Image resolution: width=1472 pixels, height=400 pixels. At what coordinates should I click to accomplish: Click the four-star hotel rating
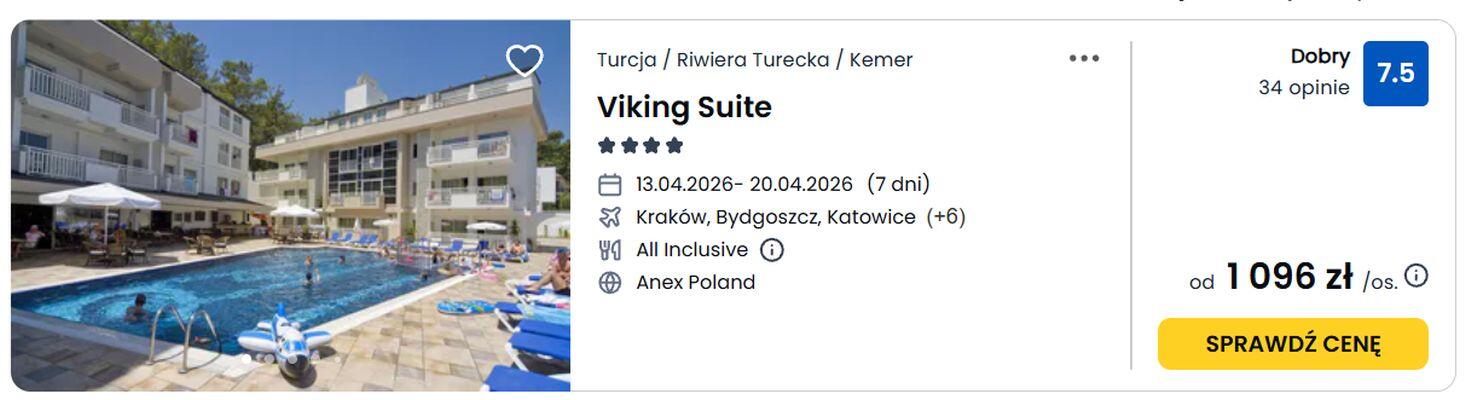[640, 146]
